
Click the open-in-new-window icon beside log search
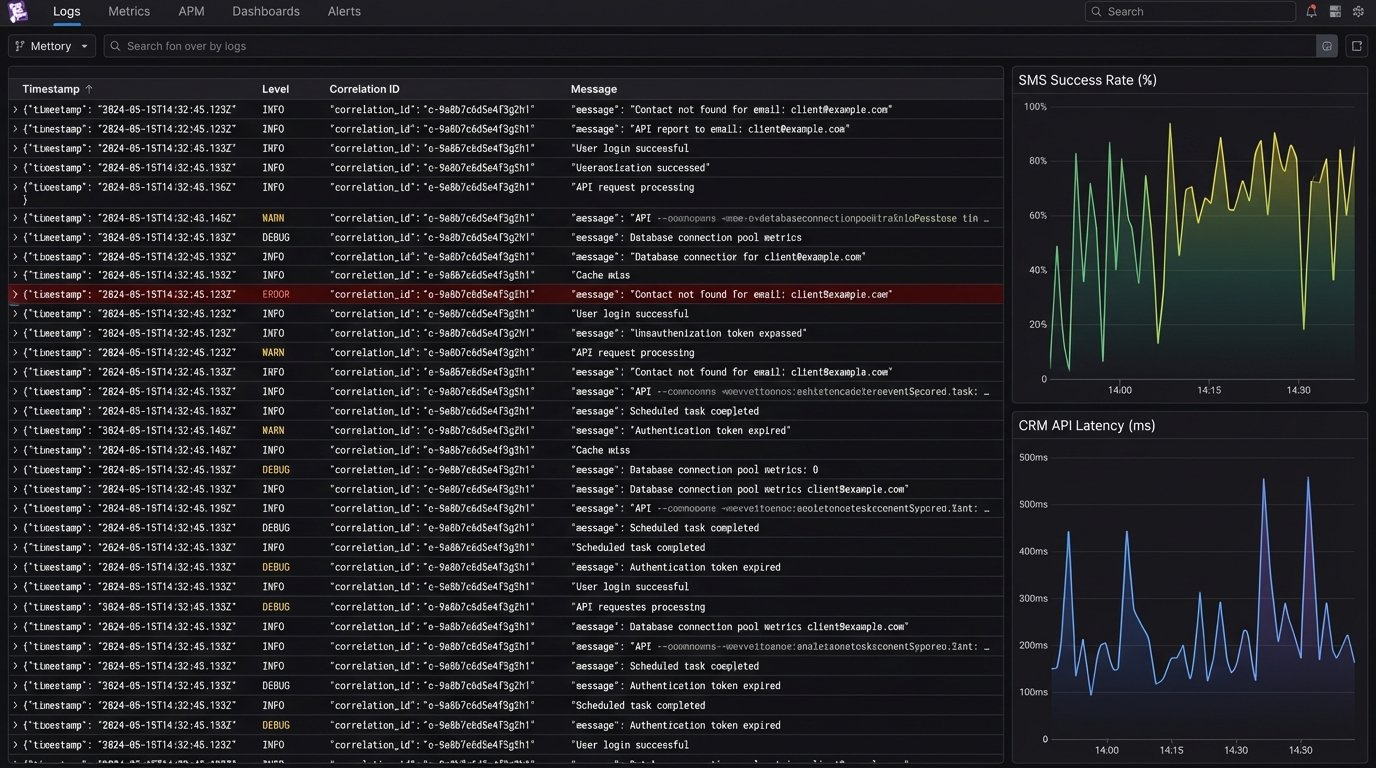(x=1357, y=46)
